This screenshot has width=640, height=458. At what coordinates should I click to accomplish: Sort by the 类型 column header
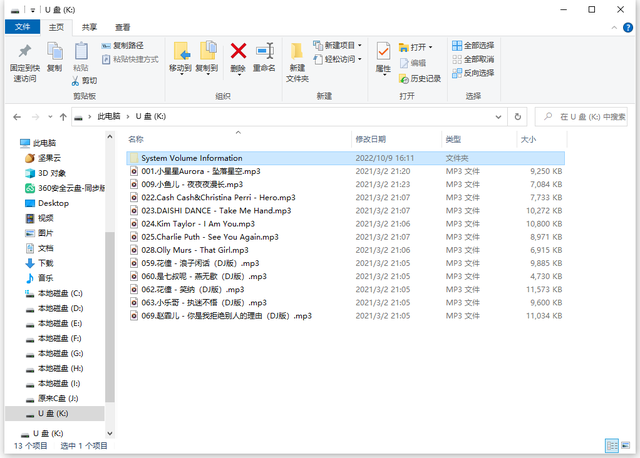(x=479, y=139)
